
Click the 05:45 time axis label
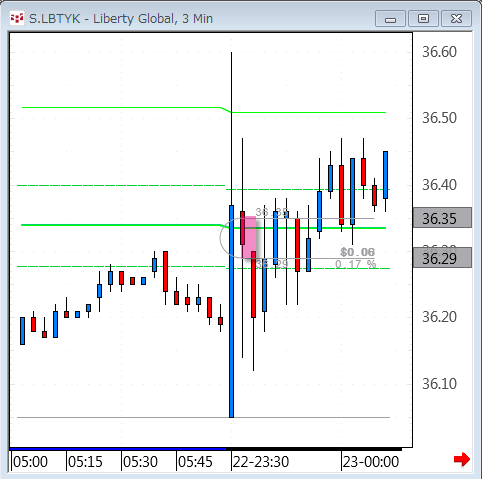coord(195,462)
